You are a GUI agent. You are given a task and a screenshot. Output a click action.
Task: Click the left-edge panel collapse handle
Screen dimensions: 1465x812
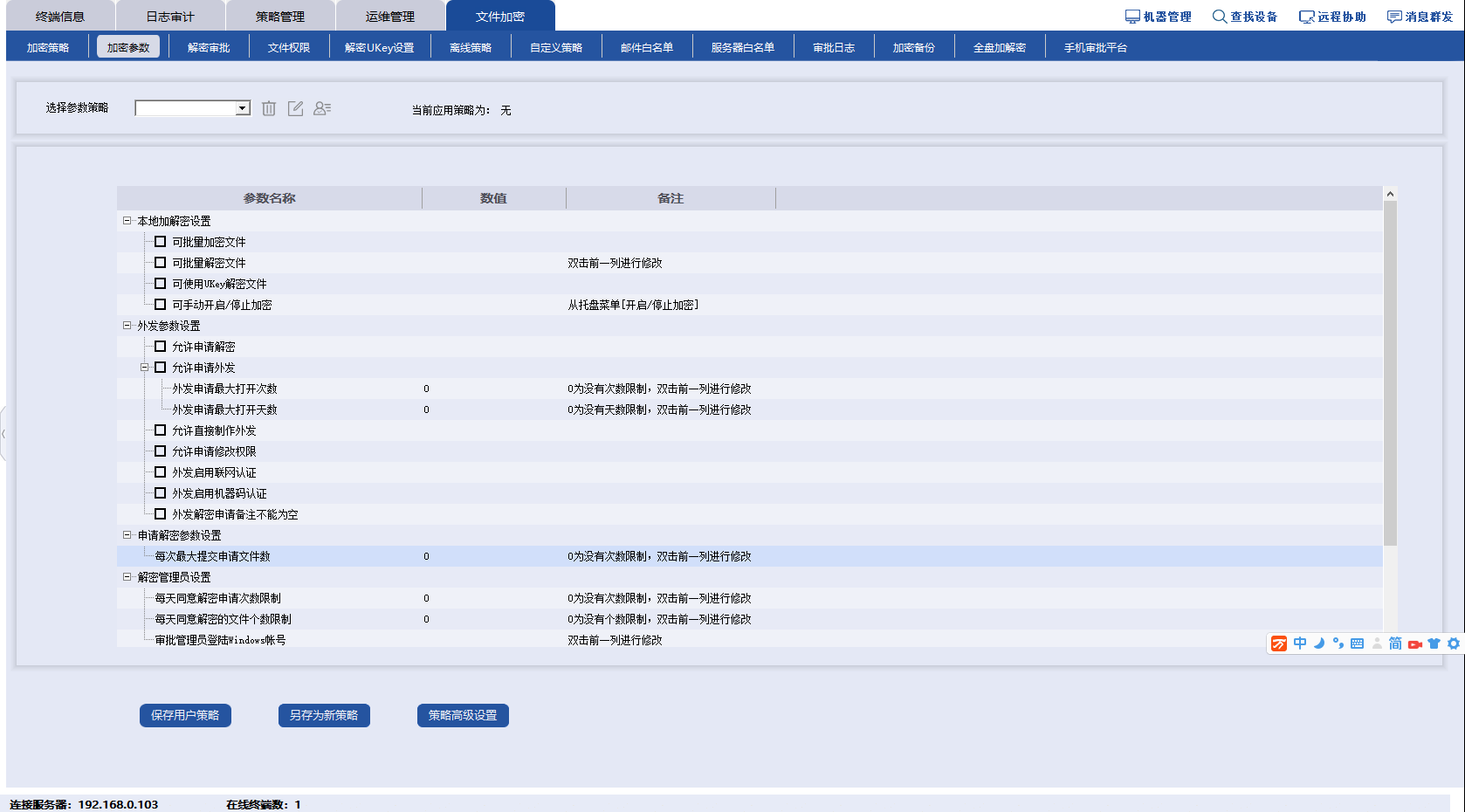(3, 433)
